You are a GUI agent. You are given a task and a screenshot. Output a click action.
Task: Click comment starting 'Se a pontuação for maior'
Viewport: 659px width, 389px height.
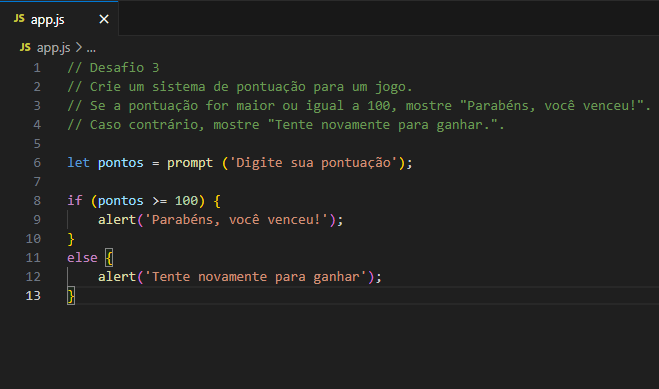click(359, 106)
